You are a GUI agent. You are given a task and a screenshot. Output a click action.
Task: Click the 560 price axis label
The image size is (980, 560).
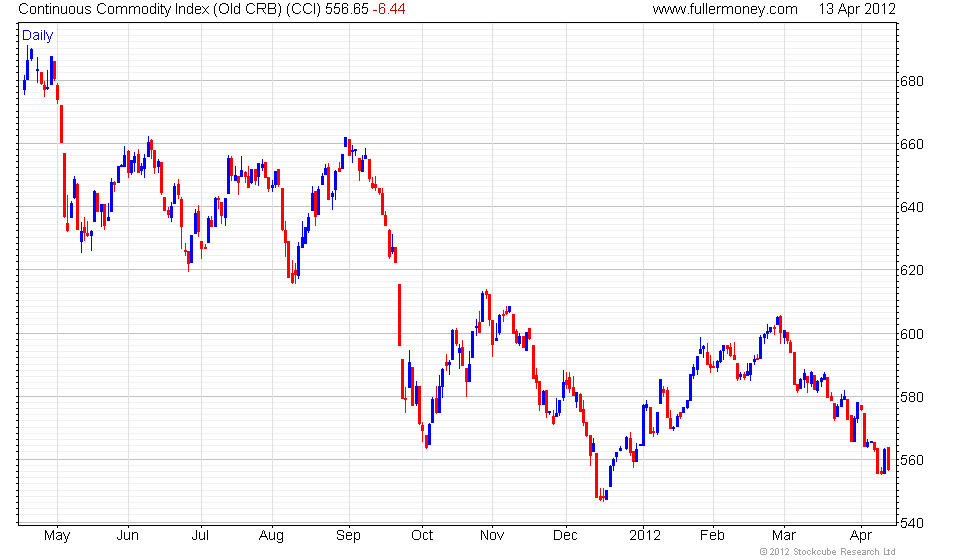click(911, 460)
